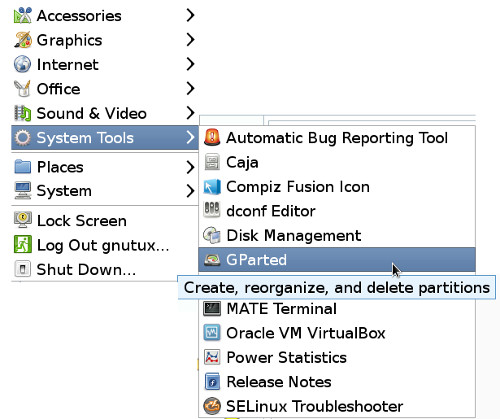Click the Compiz Fusion Icon cube icon
The image size is (500, 419).
pos(212,187)
